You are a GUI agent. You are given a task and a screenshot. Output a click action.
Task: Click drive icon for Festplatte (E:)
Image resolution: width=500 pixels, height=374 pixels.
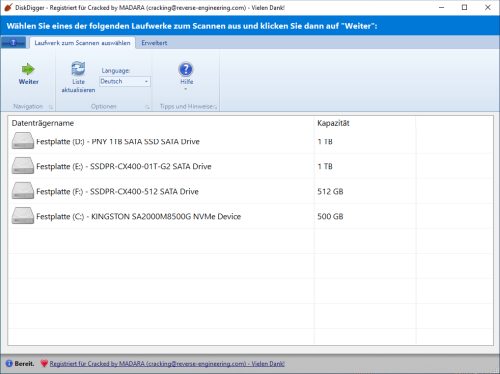[x=23, y=166]
